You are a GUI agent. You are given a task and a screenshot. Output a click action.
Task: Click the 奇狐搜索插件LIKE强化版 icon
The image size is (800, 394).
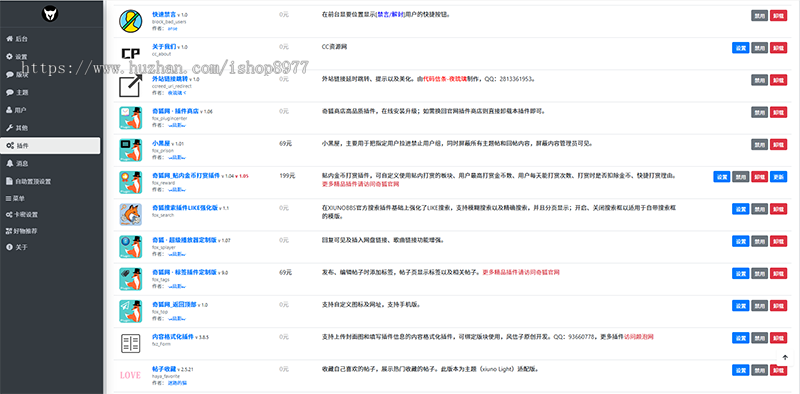tap(131, 214)
